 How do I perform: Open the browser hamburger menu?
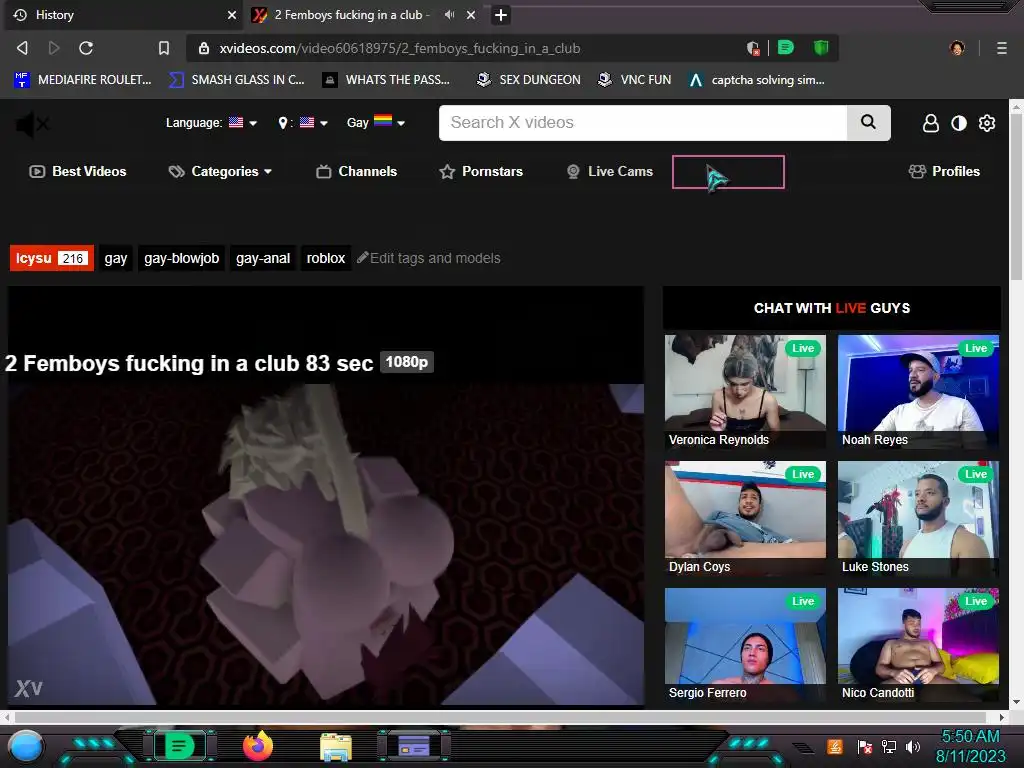coord(1002,48)
